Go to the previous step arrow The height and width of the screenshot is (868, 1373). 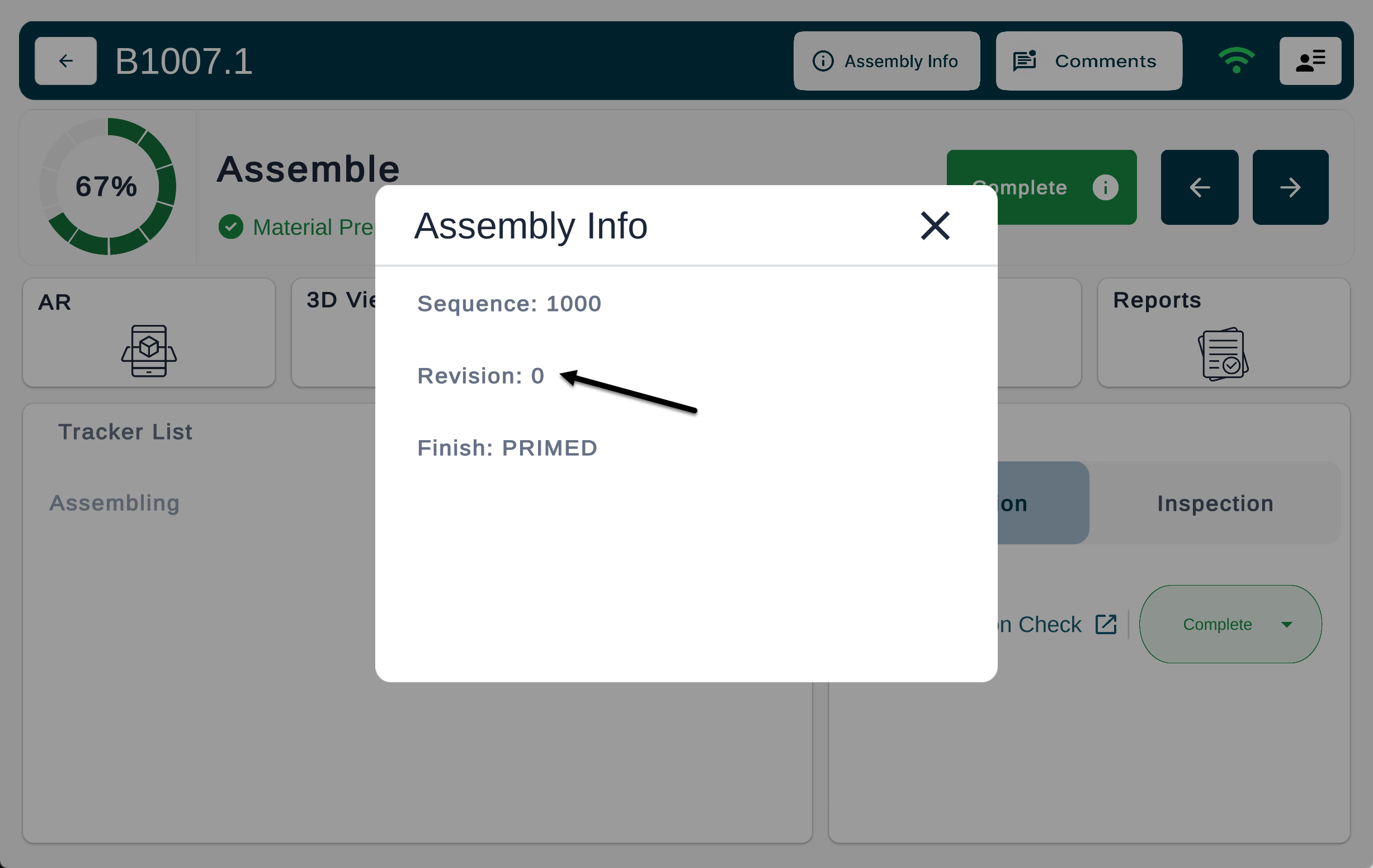(x=1199, y=187)
